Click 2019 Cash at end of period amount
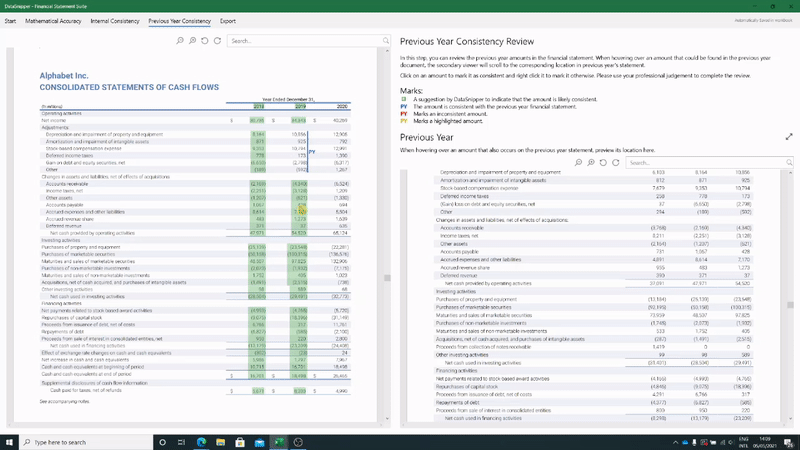Screen dimensions: 800x450 (298, 376)
